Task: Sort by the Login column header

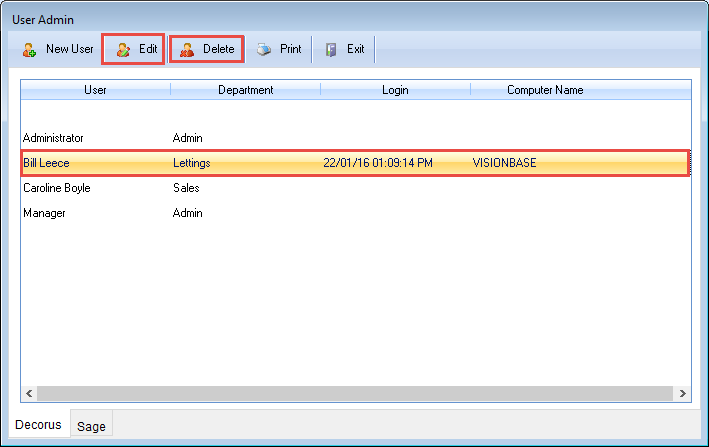Action: (x=395, y=90)
